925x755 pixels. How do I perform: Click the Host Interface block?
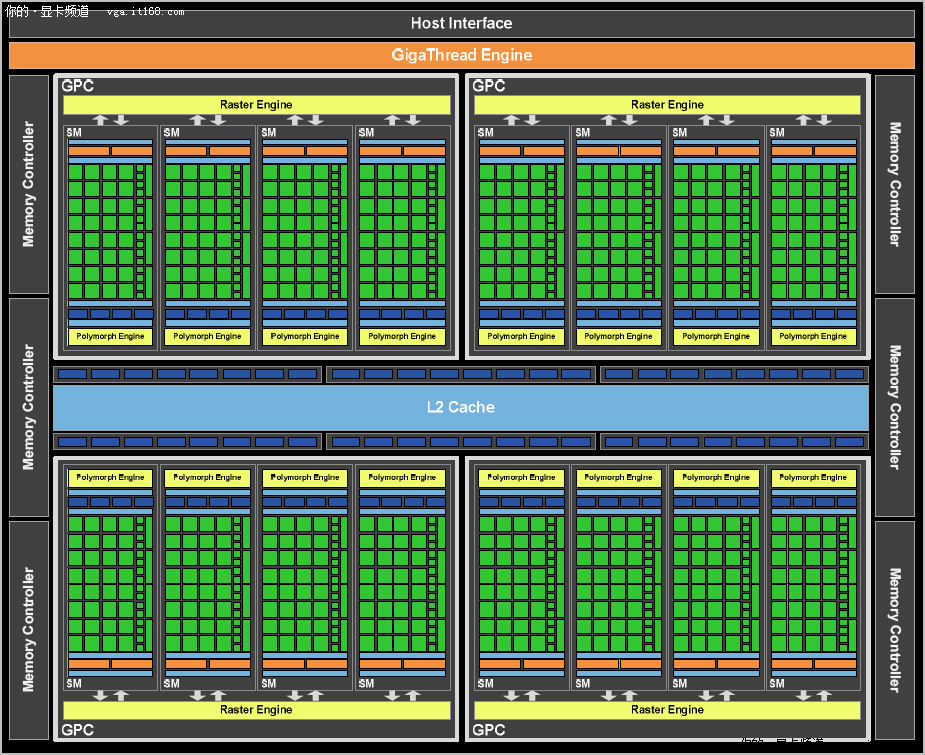coord(461,23)
